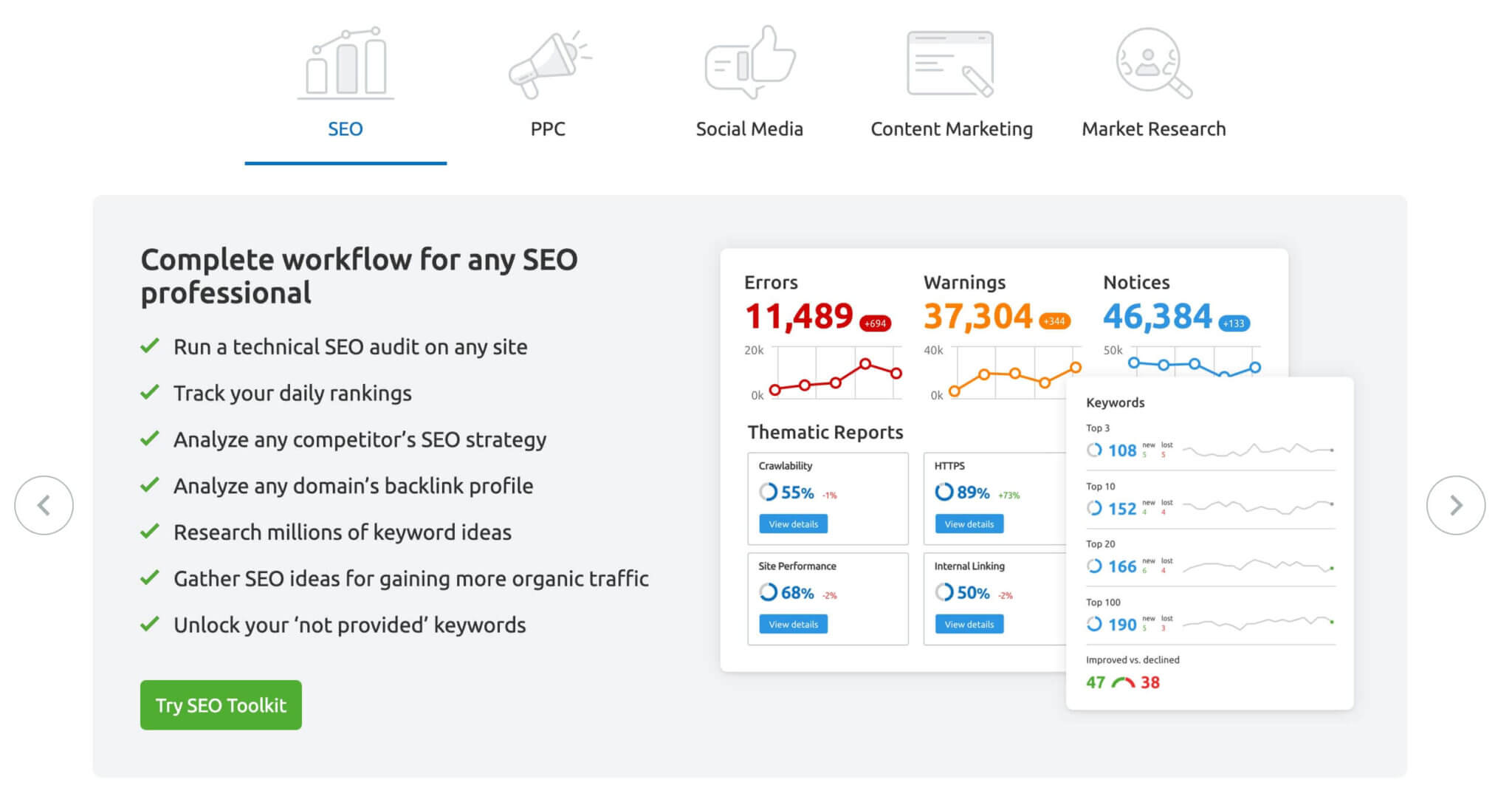
Task: Click the Content Marketing page icon
Action: coord(951,63)
